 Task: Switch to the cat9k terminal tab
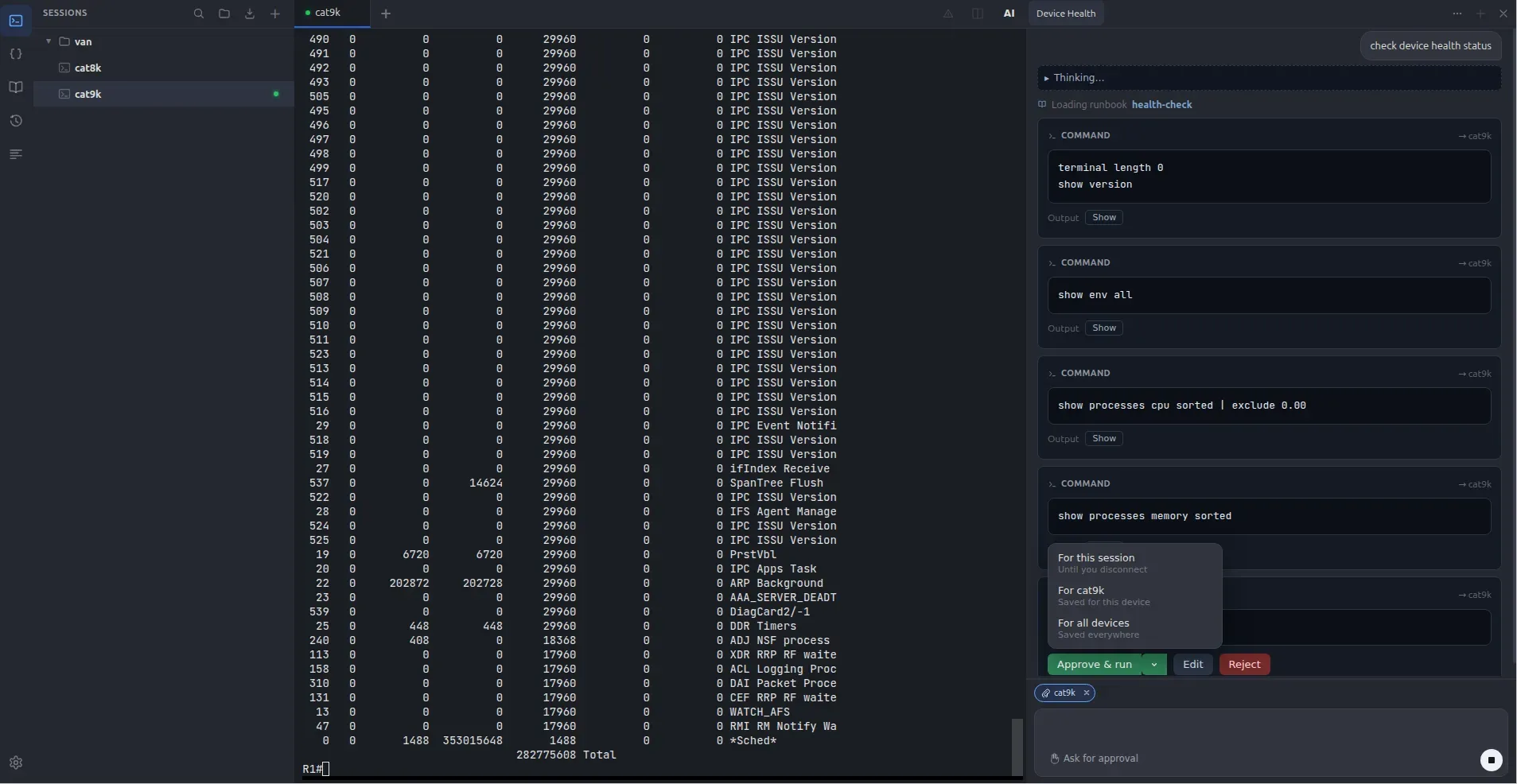click(332, 13)
